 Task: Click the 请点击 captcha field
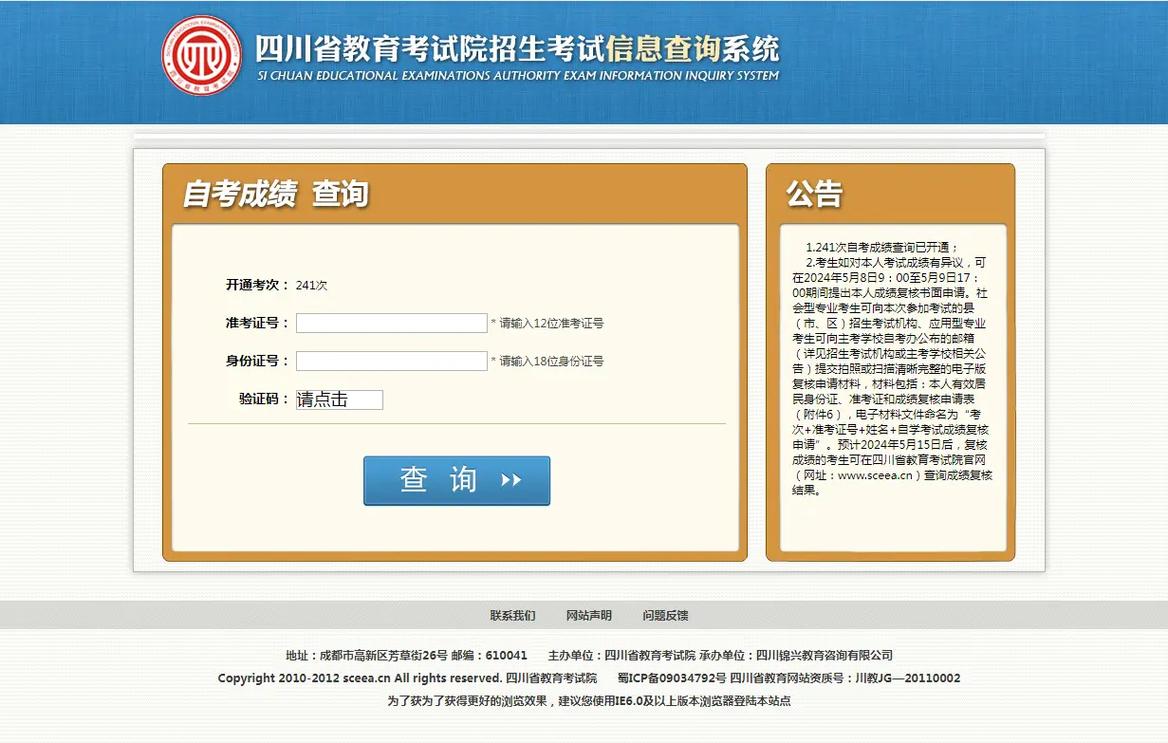tap(340, 399)
